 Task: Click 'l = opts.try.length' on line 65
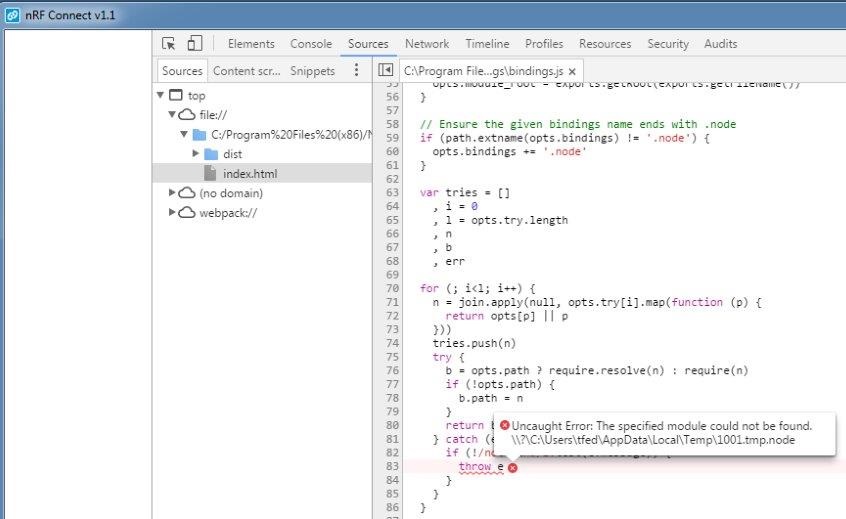[x=507, y=220]
